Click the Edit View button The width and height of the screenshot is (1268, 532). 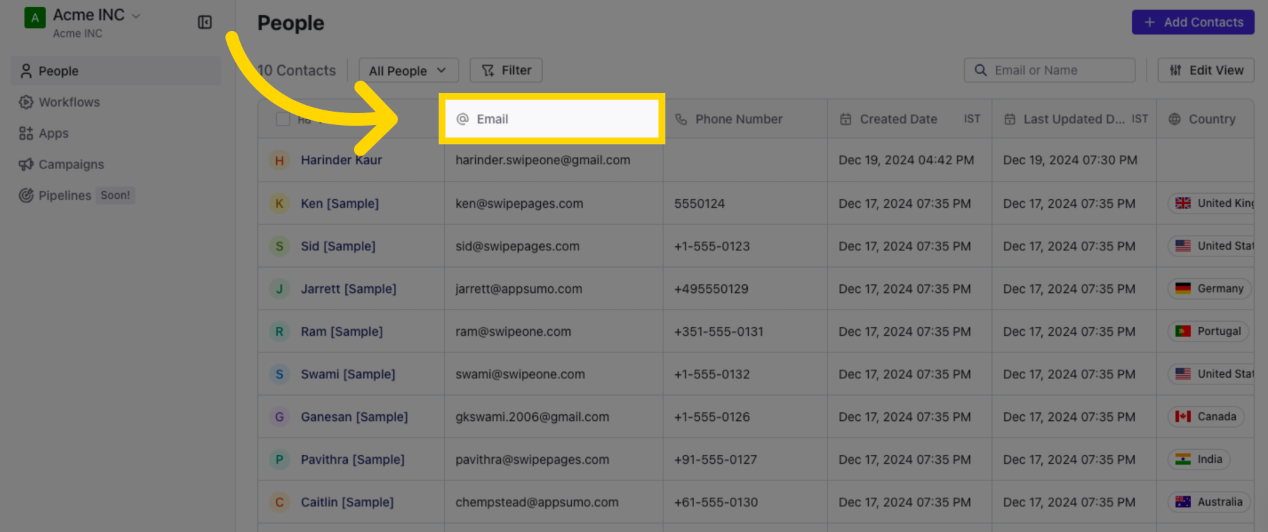point(1205,70)
